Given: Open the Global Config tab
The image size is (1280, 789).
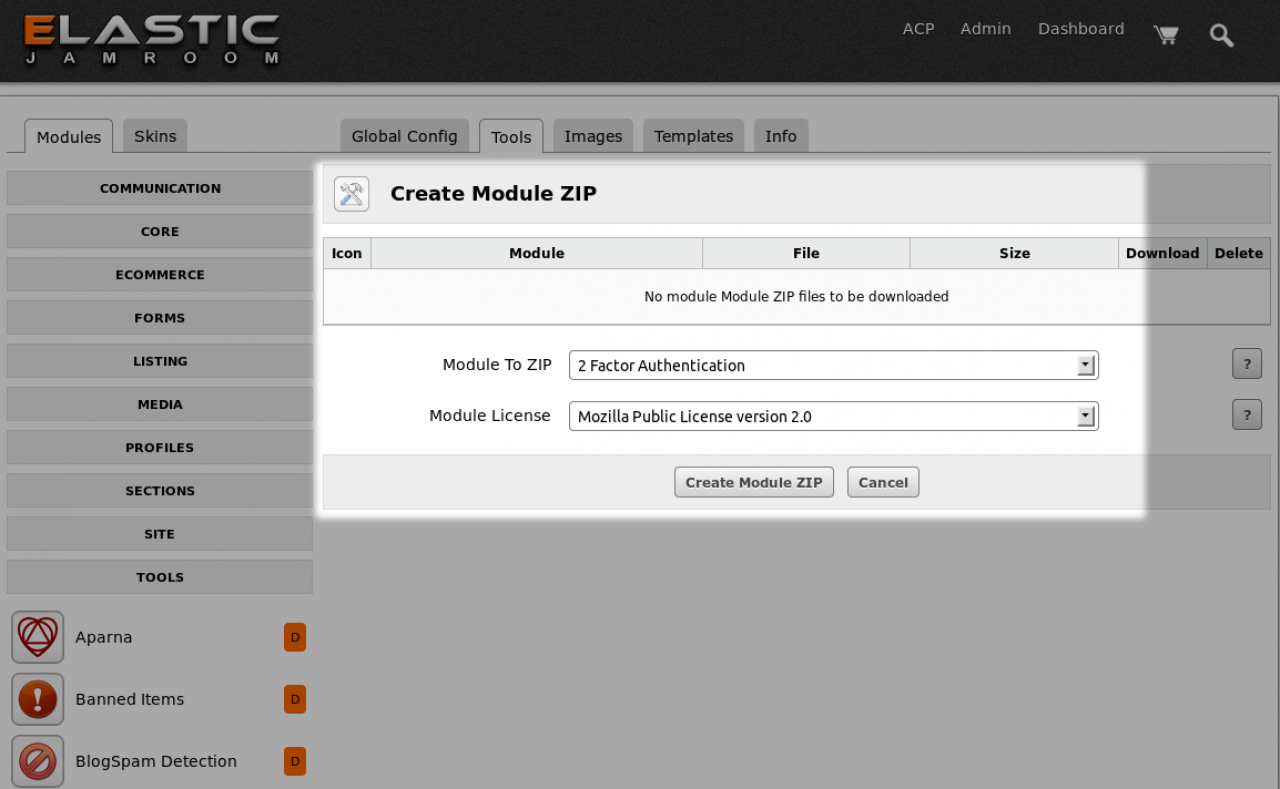Looking at the screenshot, I should click(x=404, y=136).
